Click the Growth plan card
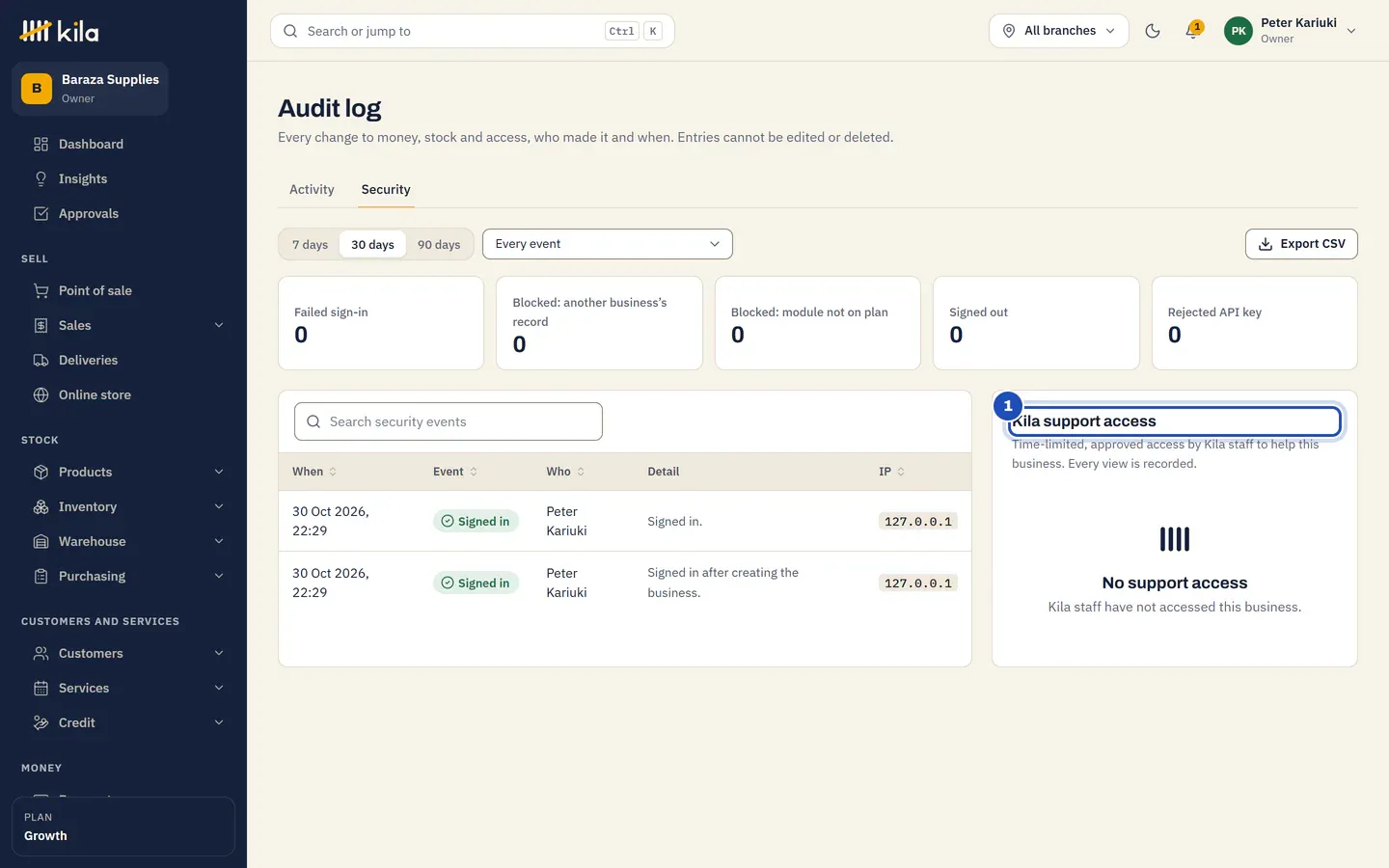 pos(123,827)
